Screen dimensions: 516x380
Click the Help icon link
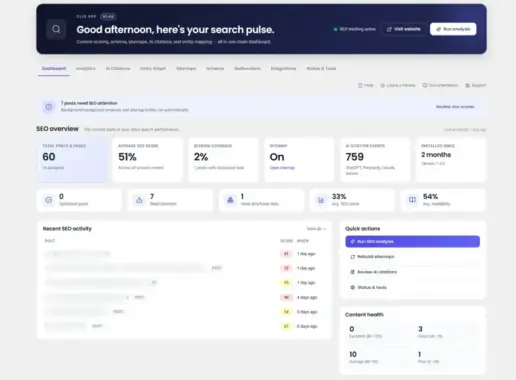coord(360,85)
